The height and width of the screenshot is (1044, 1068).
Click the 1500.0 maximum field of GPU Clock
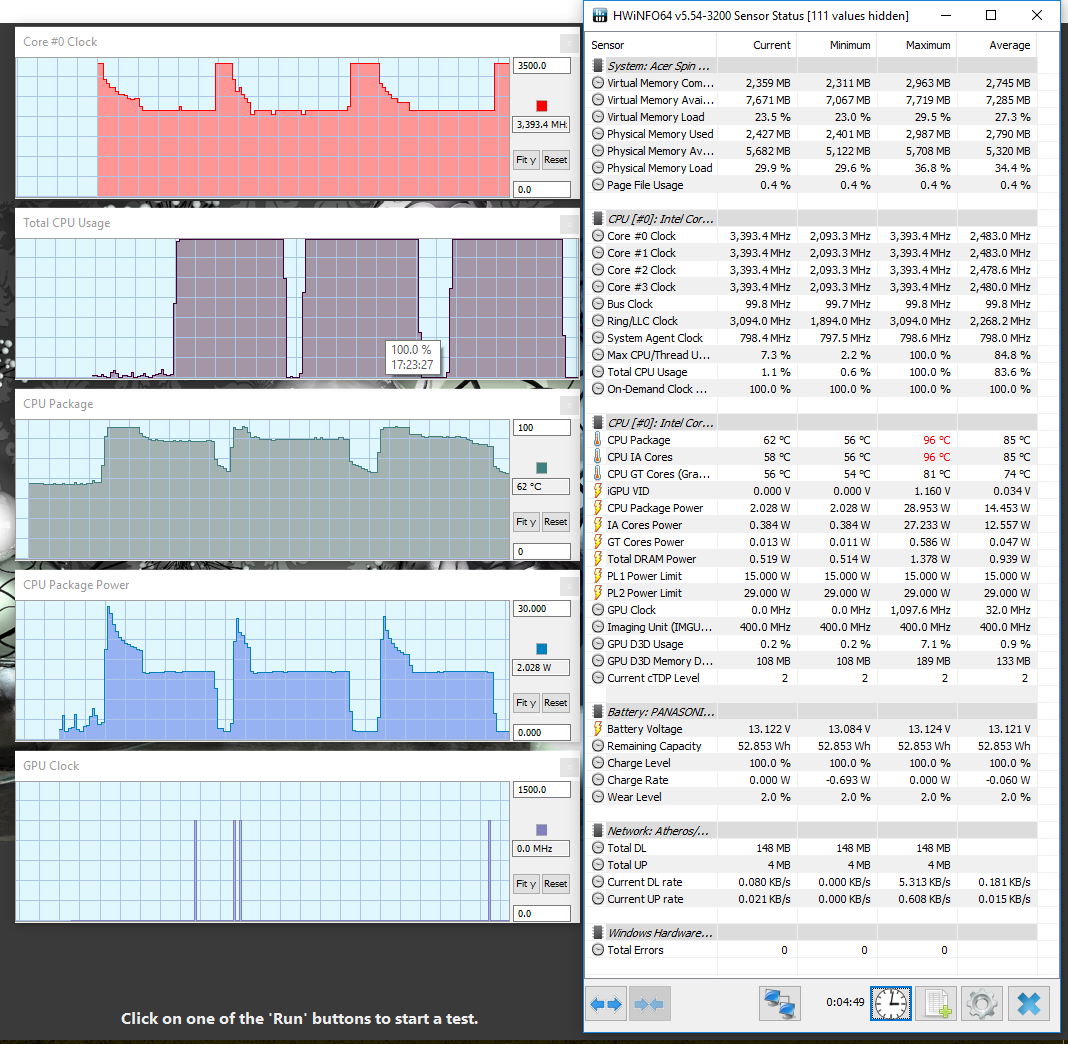pyautogui.click(x=541, y=790)
